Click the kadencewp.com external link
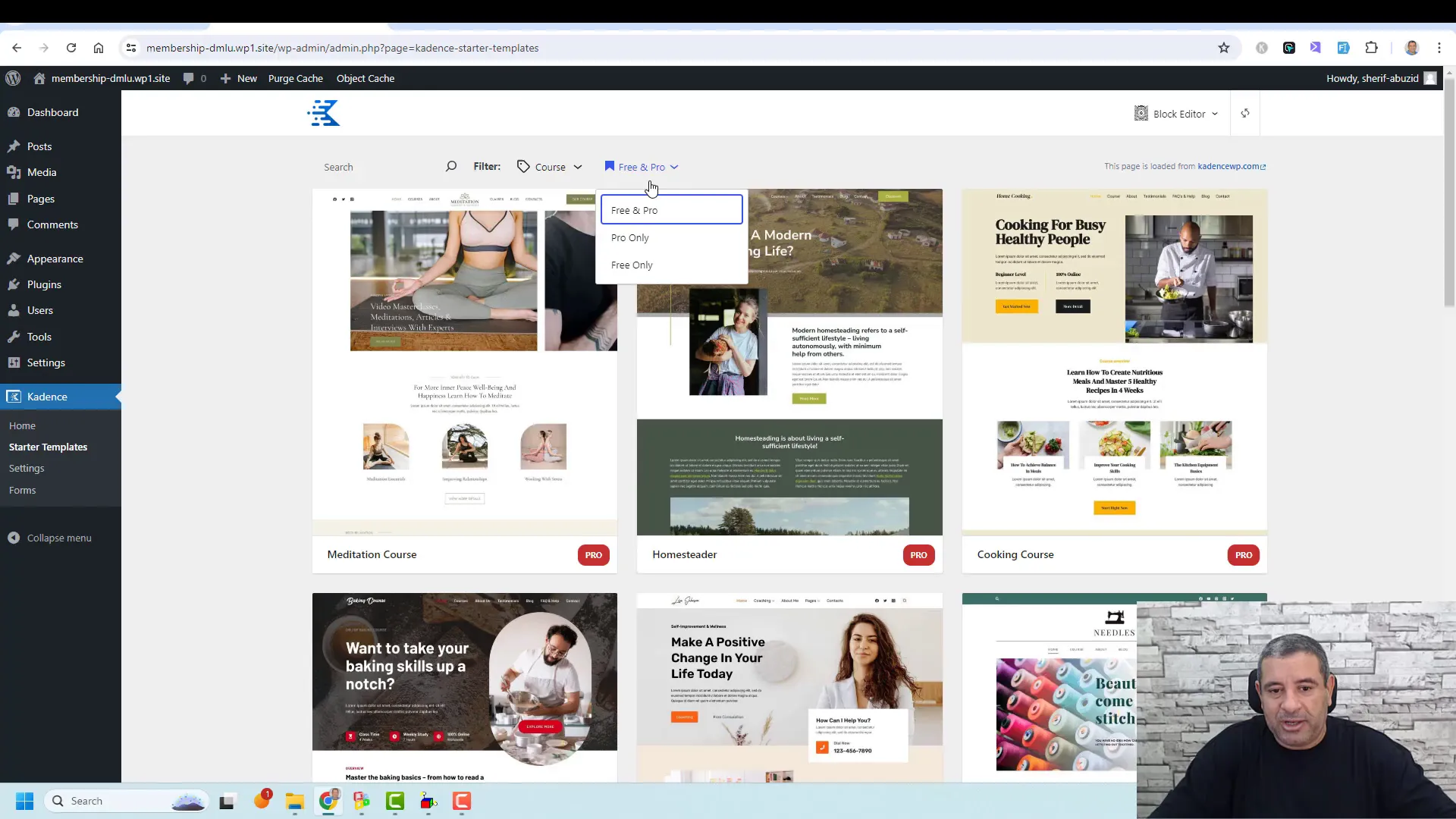This screenshot has width=1456, height=819. [x=1232, y=166]
